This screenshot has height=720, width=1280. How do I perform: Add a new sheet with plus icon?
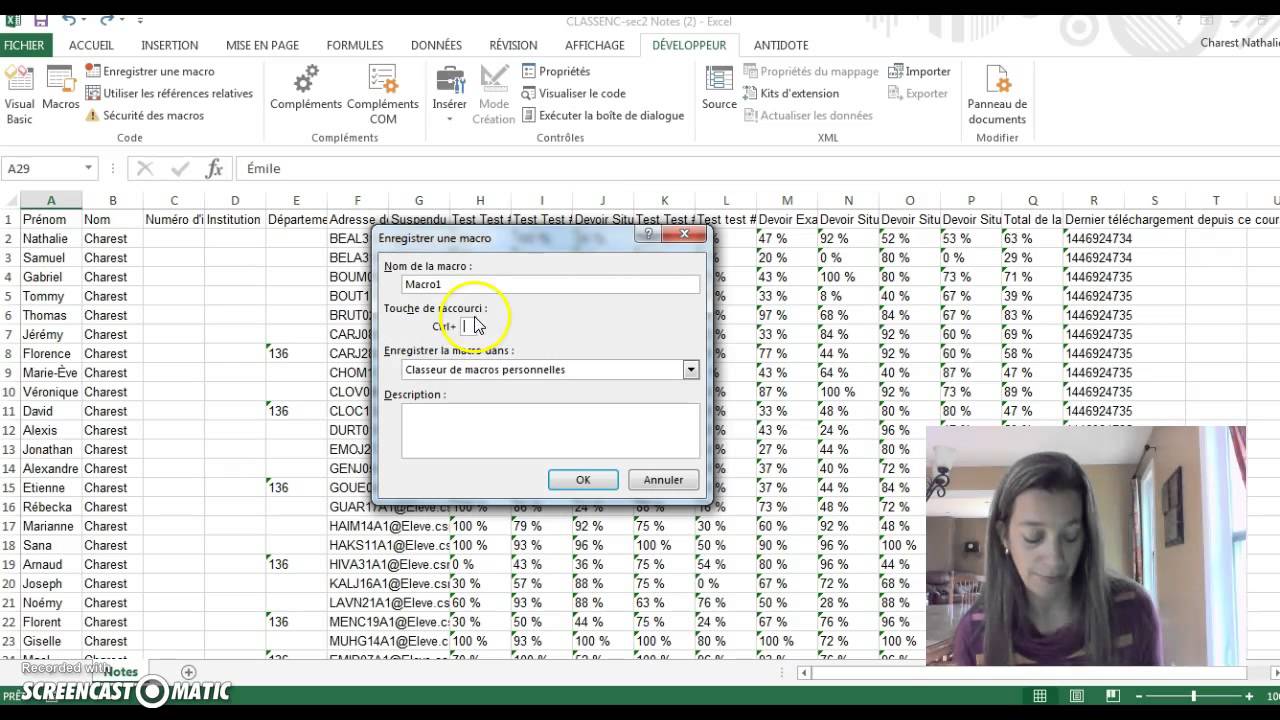(188, 672)
